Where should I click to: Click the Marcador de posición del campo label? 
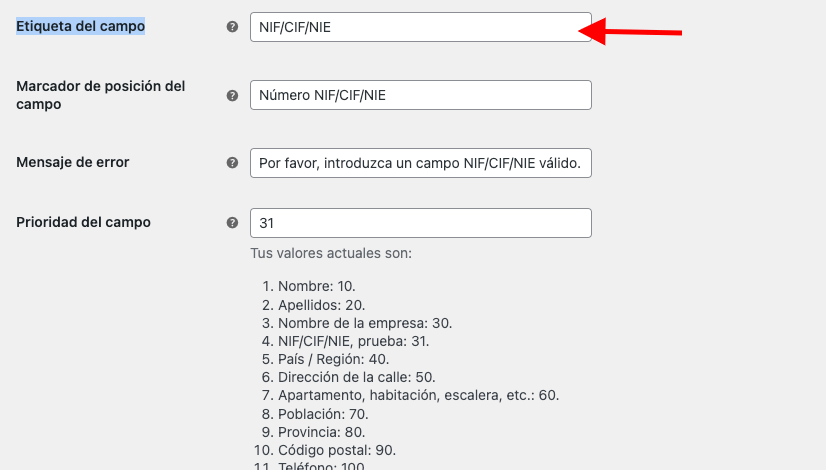point(101,95)
